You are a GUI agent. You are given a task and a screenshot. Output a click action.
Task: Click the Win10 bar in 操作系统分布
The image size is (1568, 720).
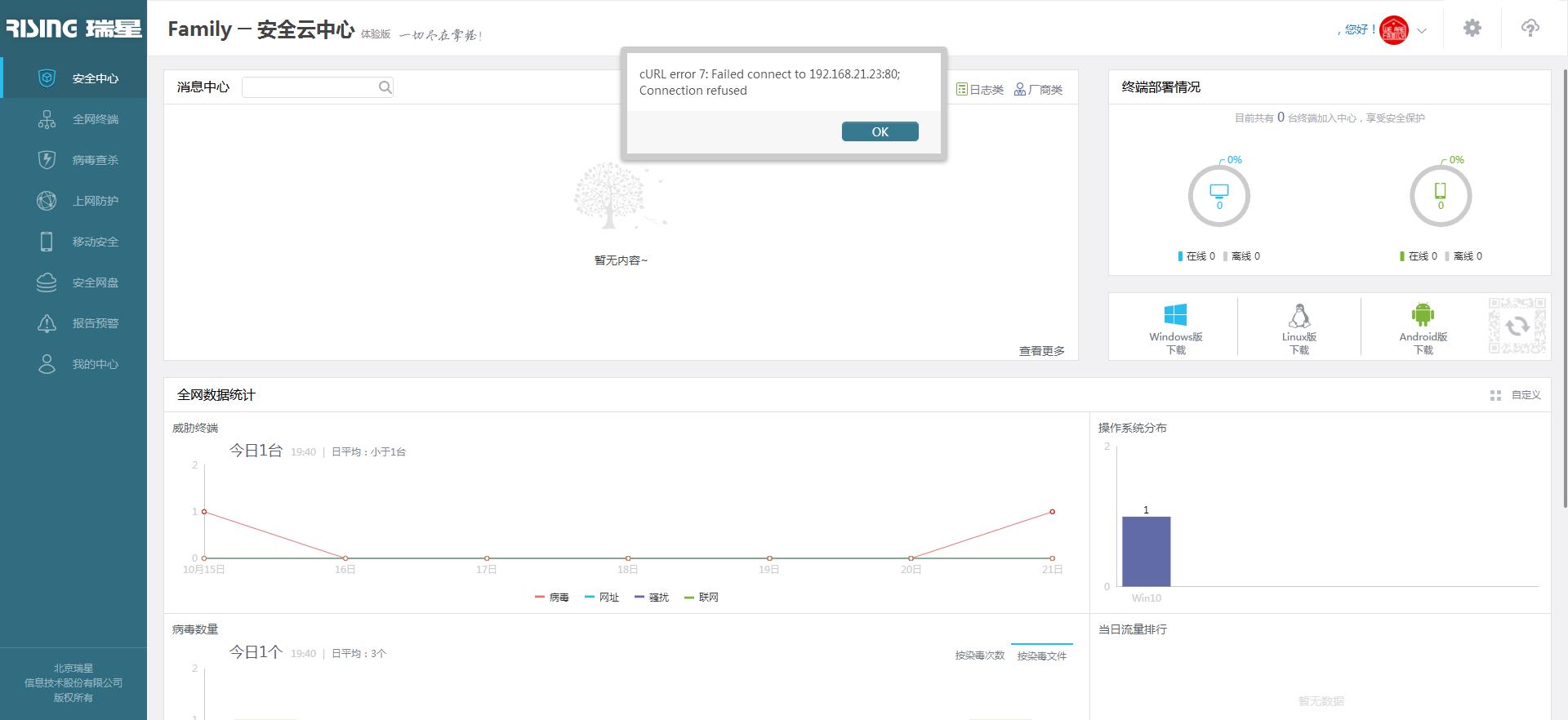coord(1146,551)
